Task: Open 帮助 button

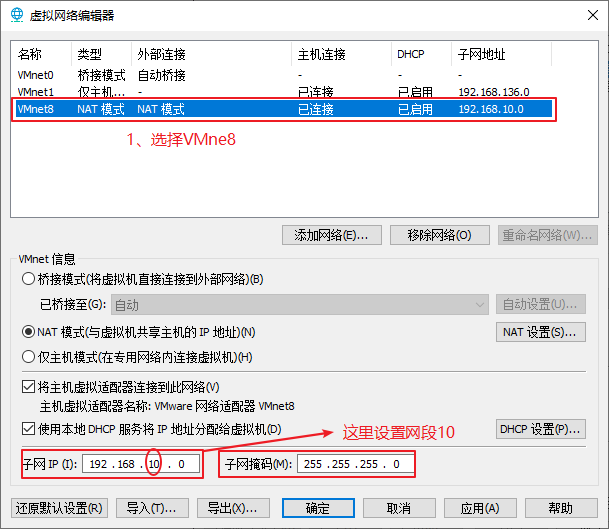Action: pos(561,508)
